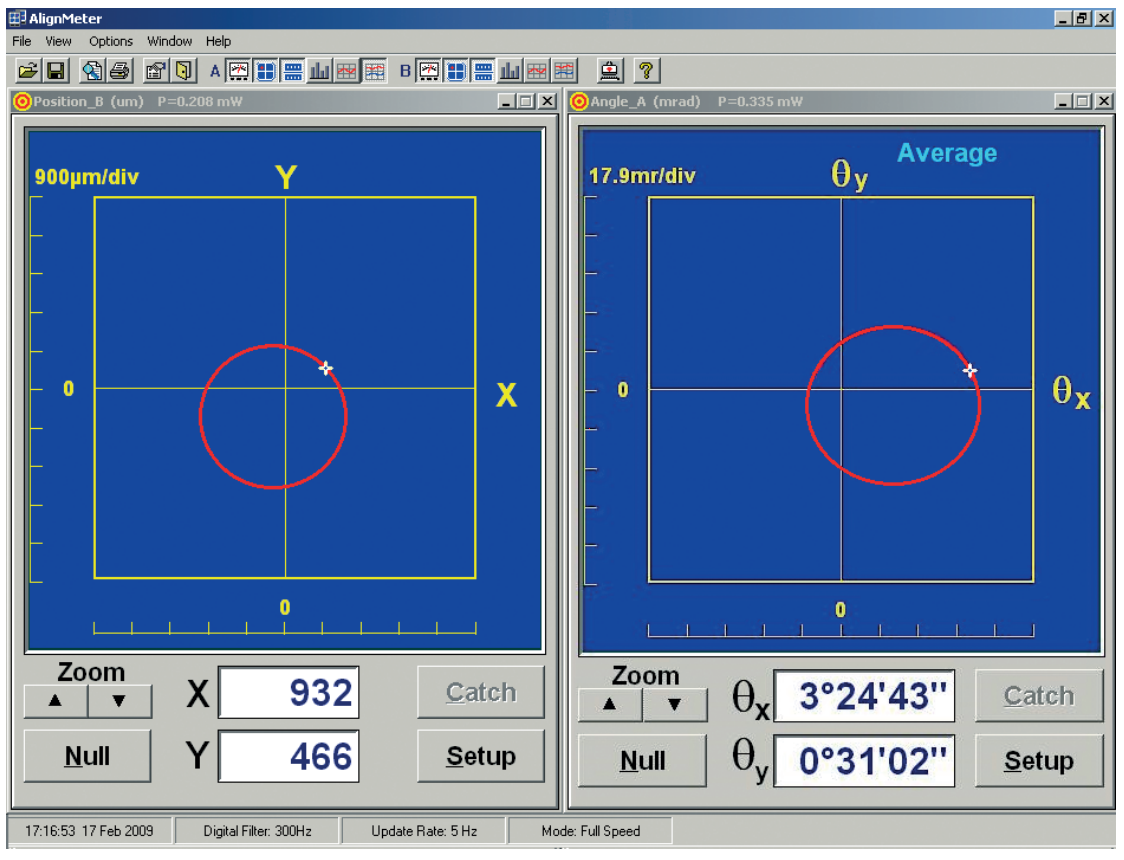Click the Mode: Full Speed status entry

click(x=591, y=831)
